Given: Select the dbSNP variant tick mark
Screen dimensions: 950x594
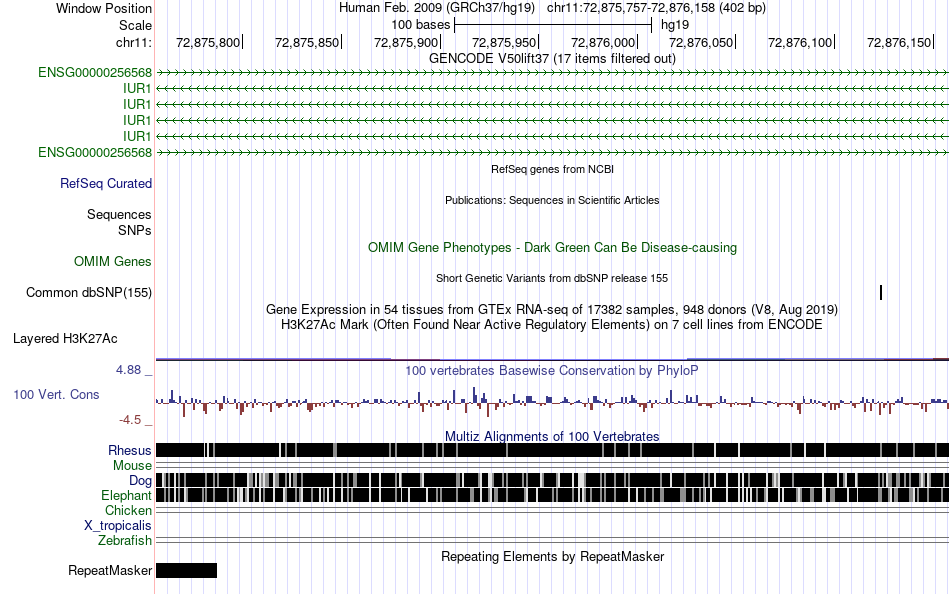Looking at the screenshot, I should pyautogui.click(x=880, y=293).
